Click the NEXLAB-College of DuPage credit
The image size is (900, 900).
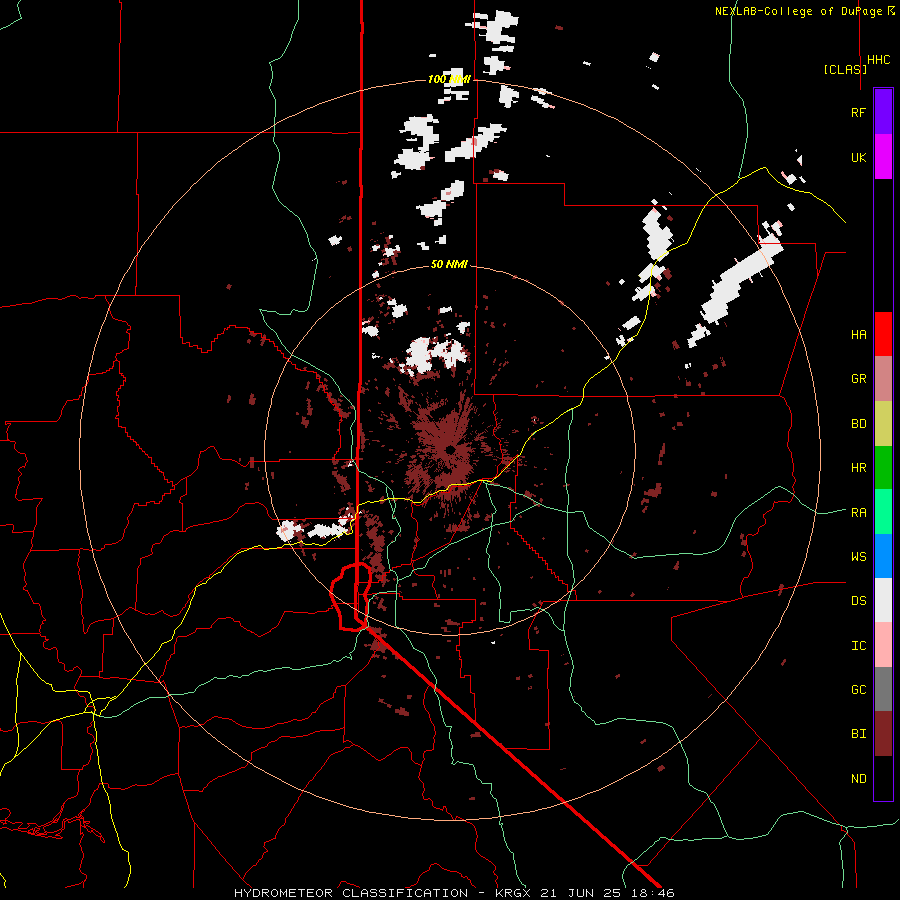click(804, 11)
